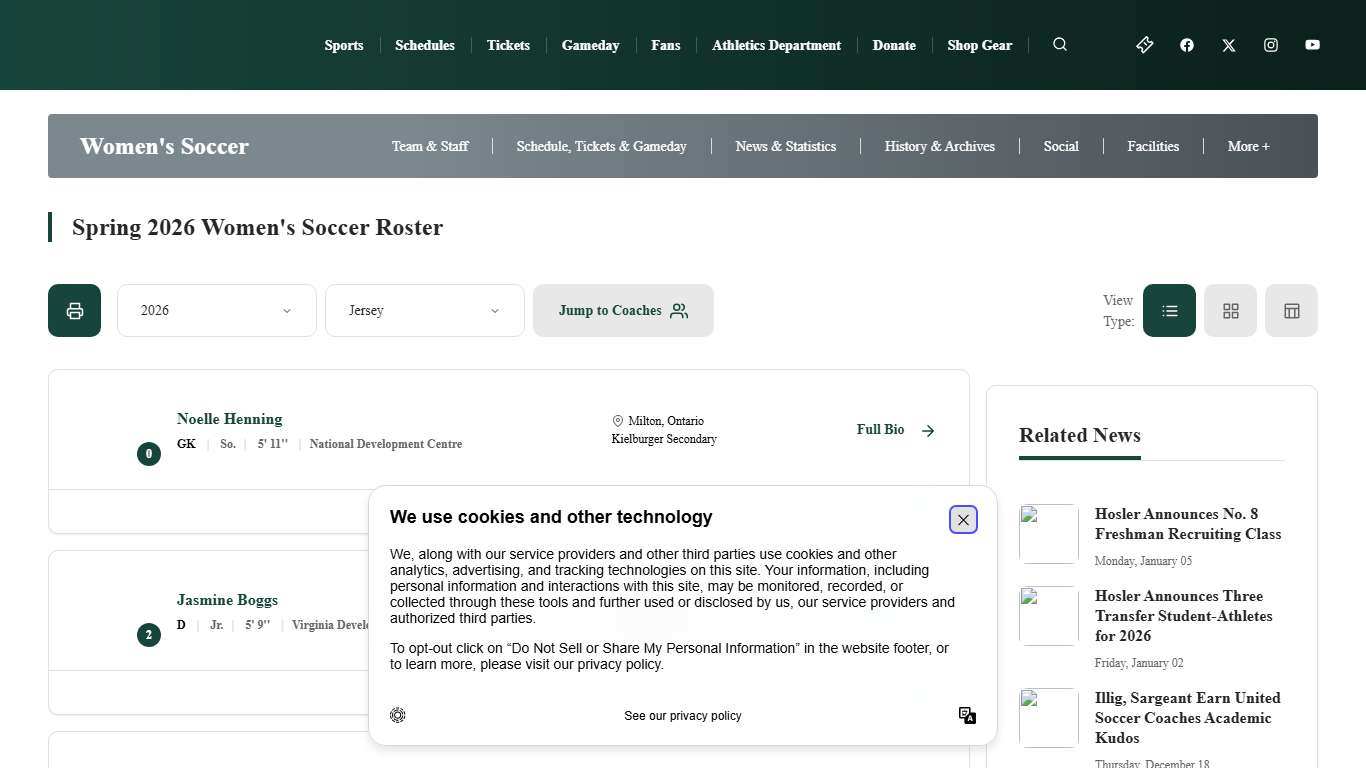Open the tickets icon in header
This screenshot has height=768, width=1366.
pyautogui.click(x=1145, y=45)
